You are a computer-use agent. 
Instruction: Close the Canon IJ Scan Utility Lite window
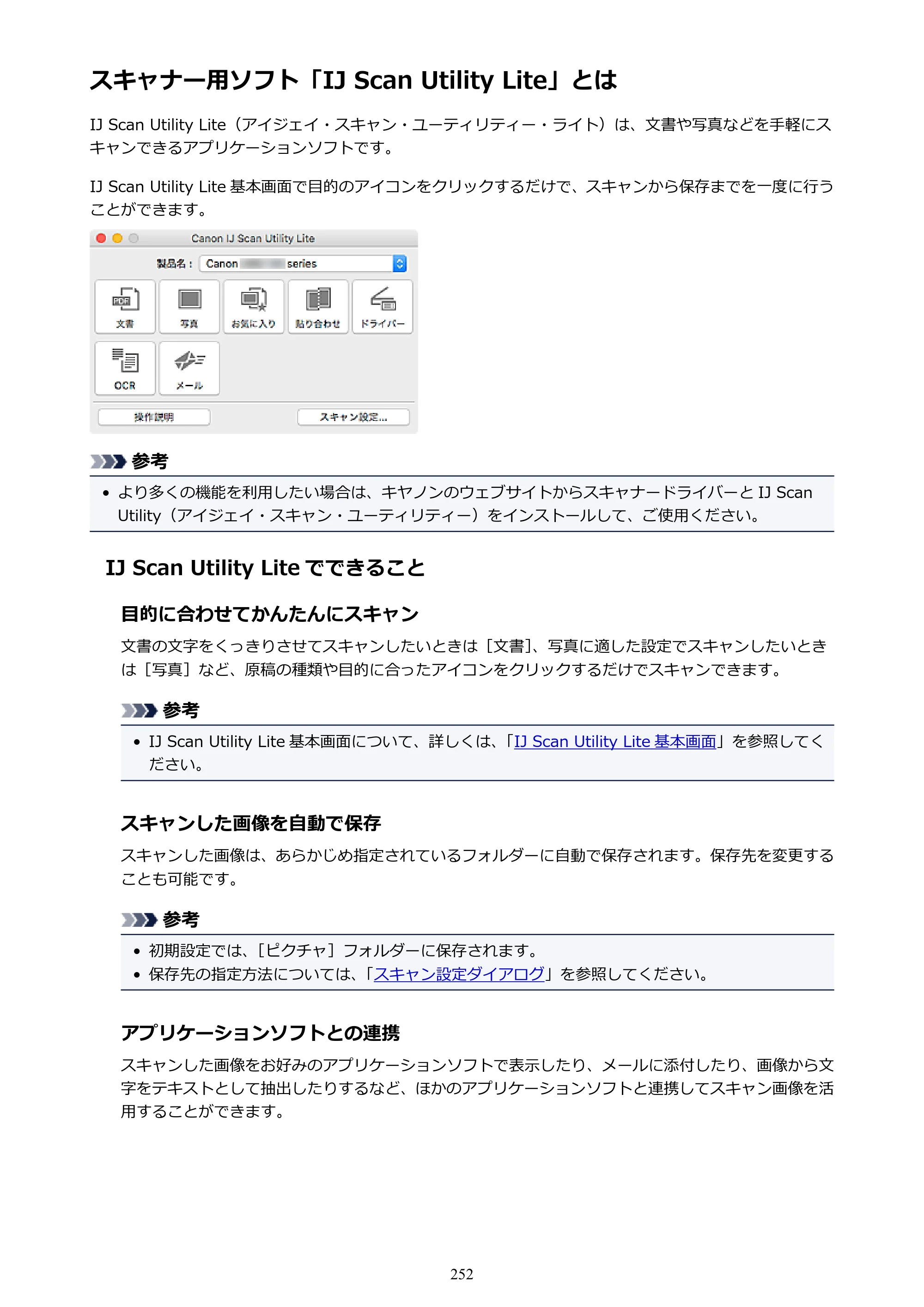101,238
